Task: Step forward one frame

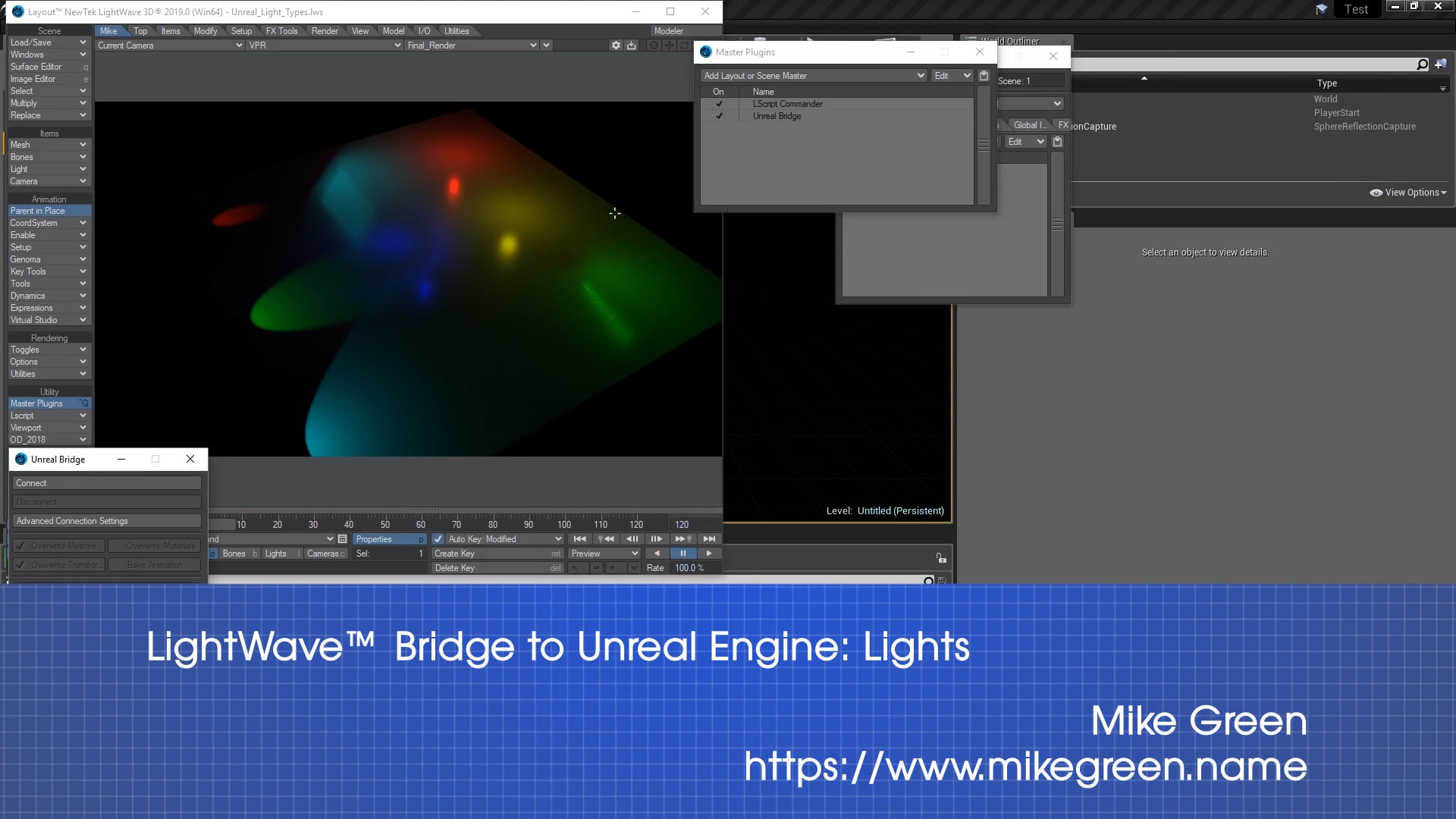Action: pyautogui.click(x=657, y=539)
